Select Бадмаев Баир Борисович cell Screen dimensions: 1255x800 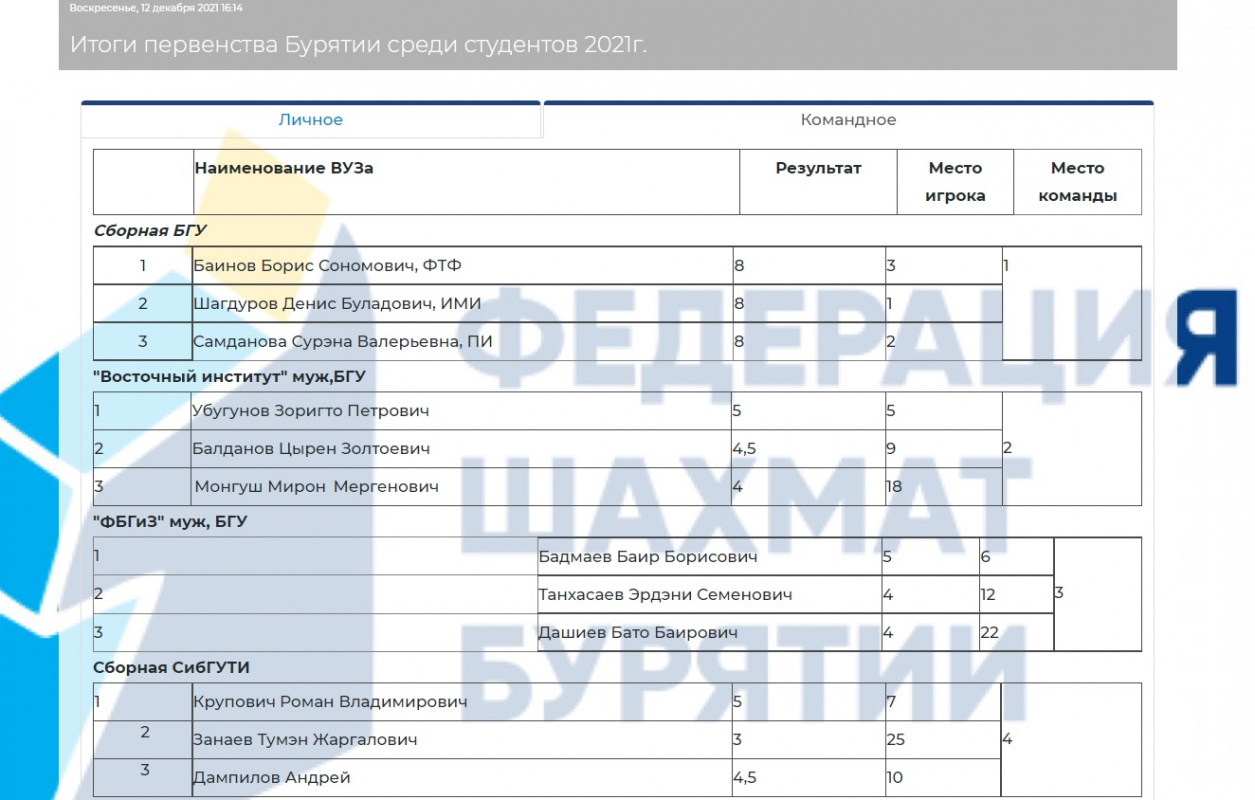pos(647,557)
